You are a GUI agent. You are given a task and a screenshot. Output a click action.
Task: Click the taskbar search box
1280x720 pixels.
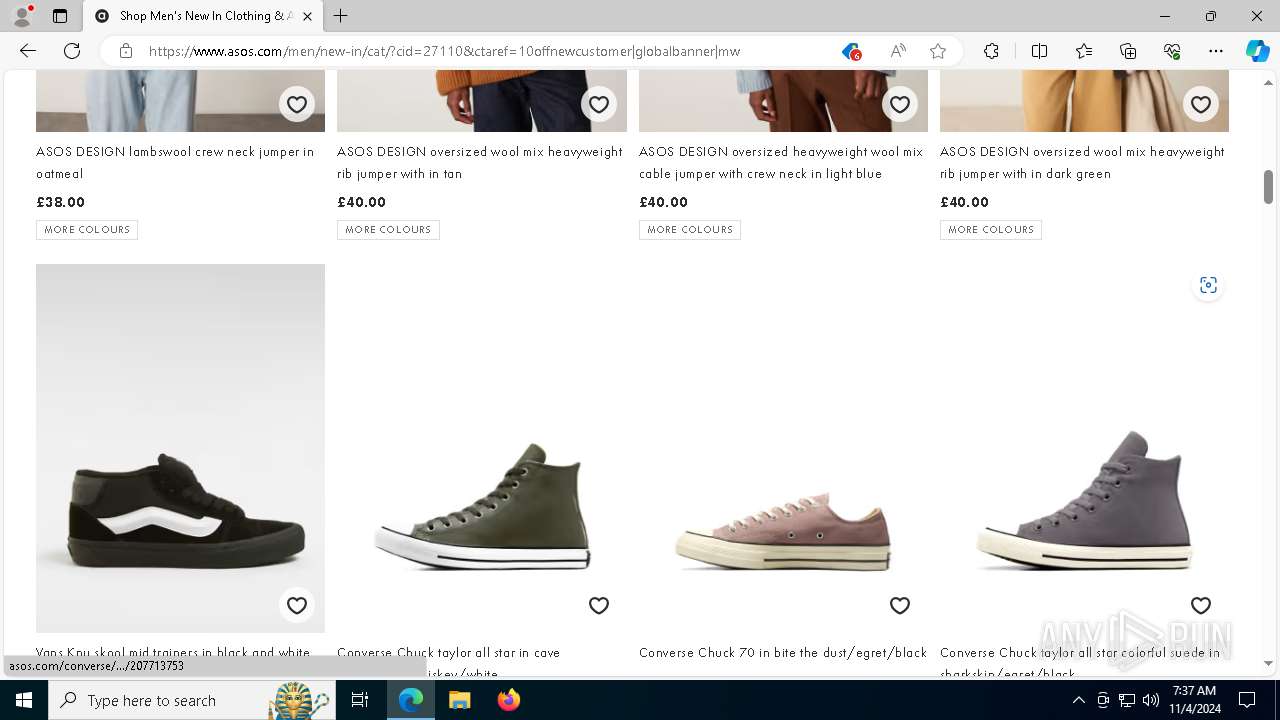click(x=192, y=700)
